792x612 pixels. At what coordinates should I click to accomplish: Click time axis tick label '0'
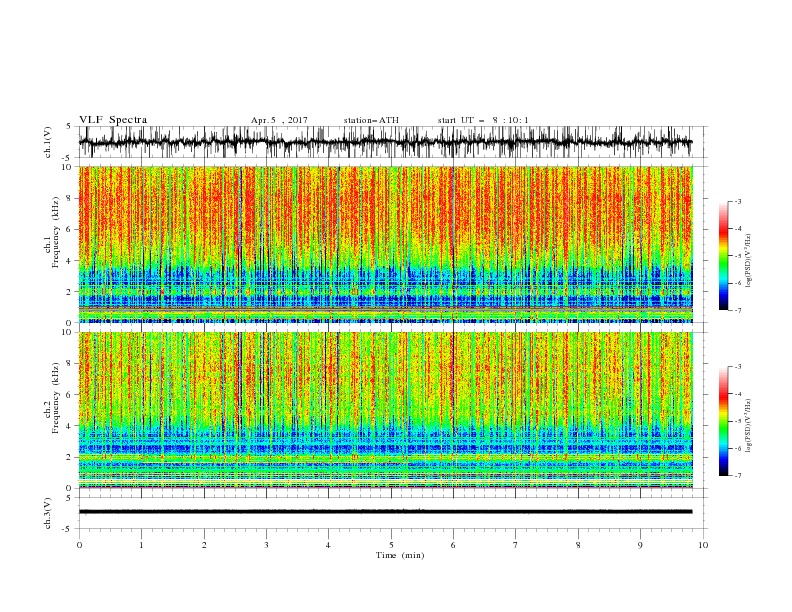pos(79,545)
